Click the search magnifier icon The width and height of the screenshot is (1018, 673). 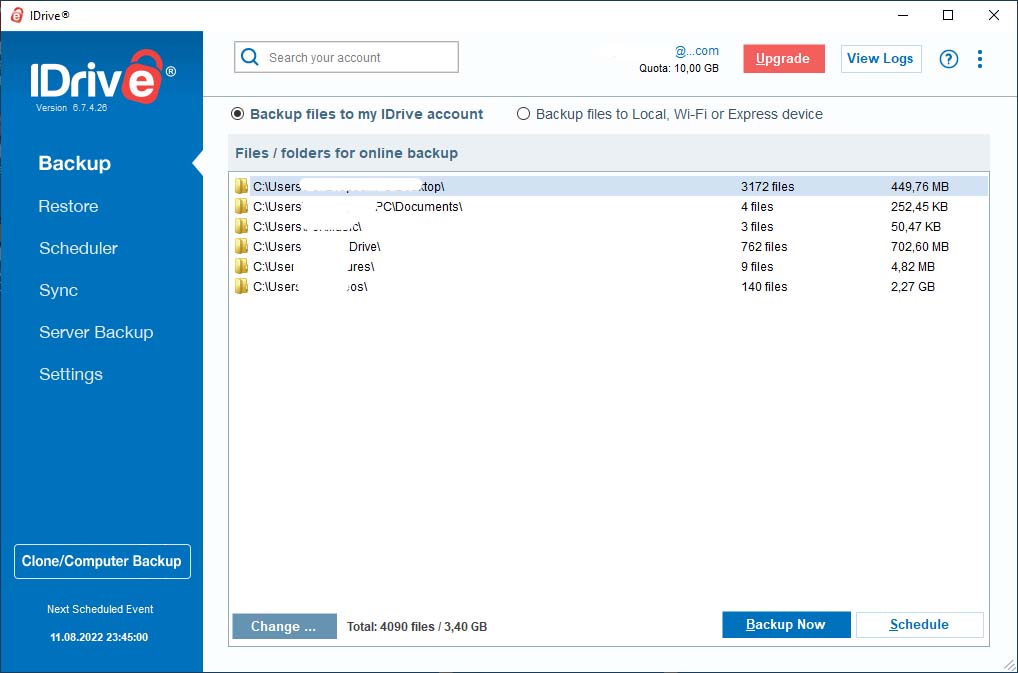(250, 57)
